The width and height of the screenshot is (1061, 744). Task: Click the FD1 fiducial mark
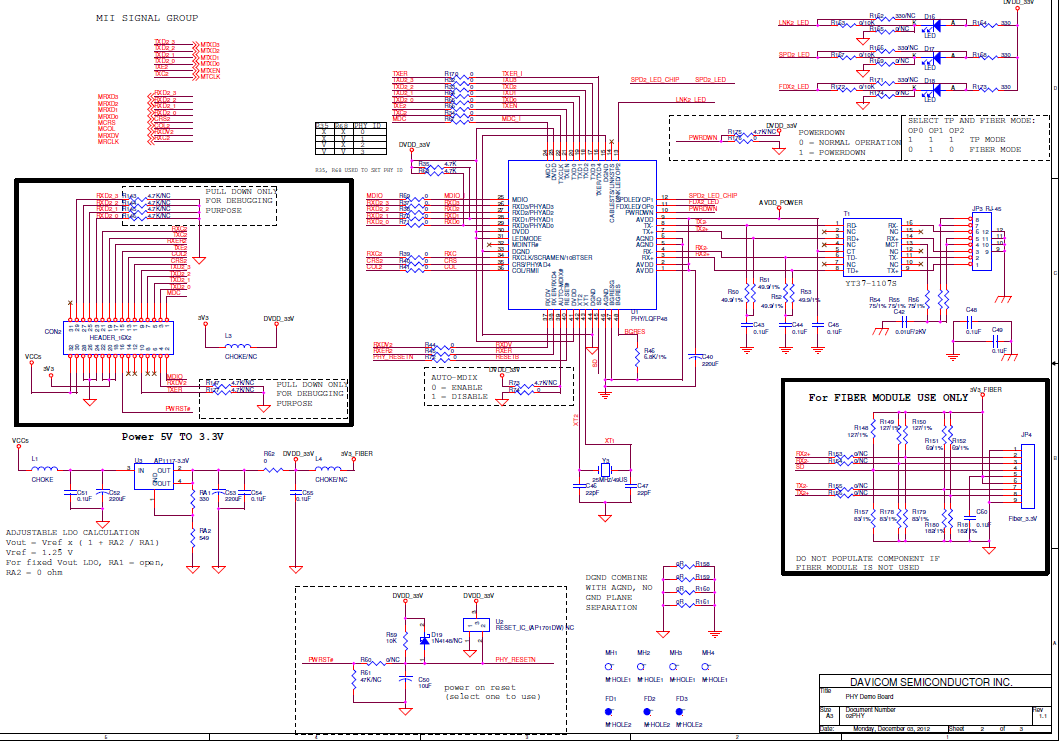coord(609,712)
